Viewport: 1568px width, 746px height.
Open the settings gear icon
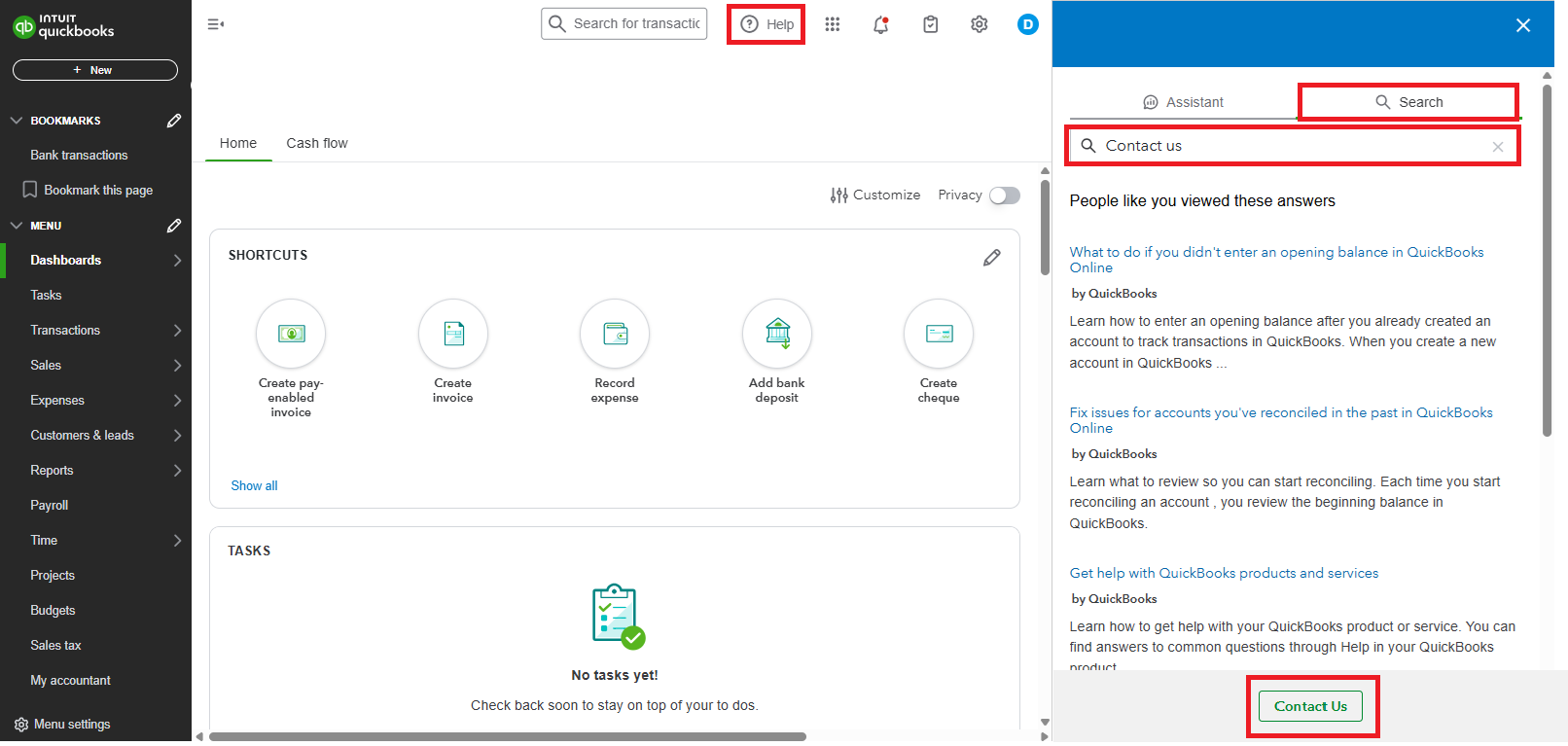click(x=980, y=24)
